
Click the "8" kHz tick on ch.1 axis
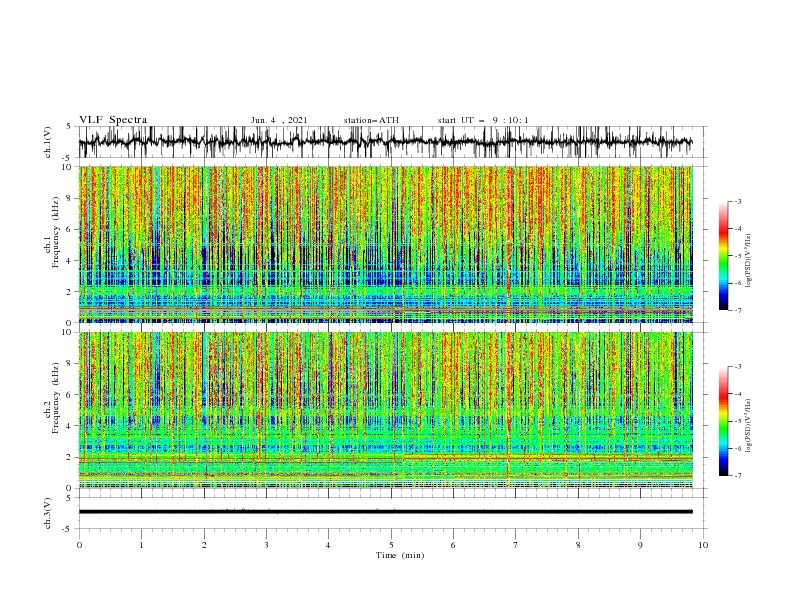point(70,198)
